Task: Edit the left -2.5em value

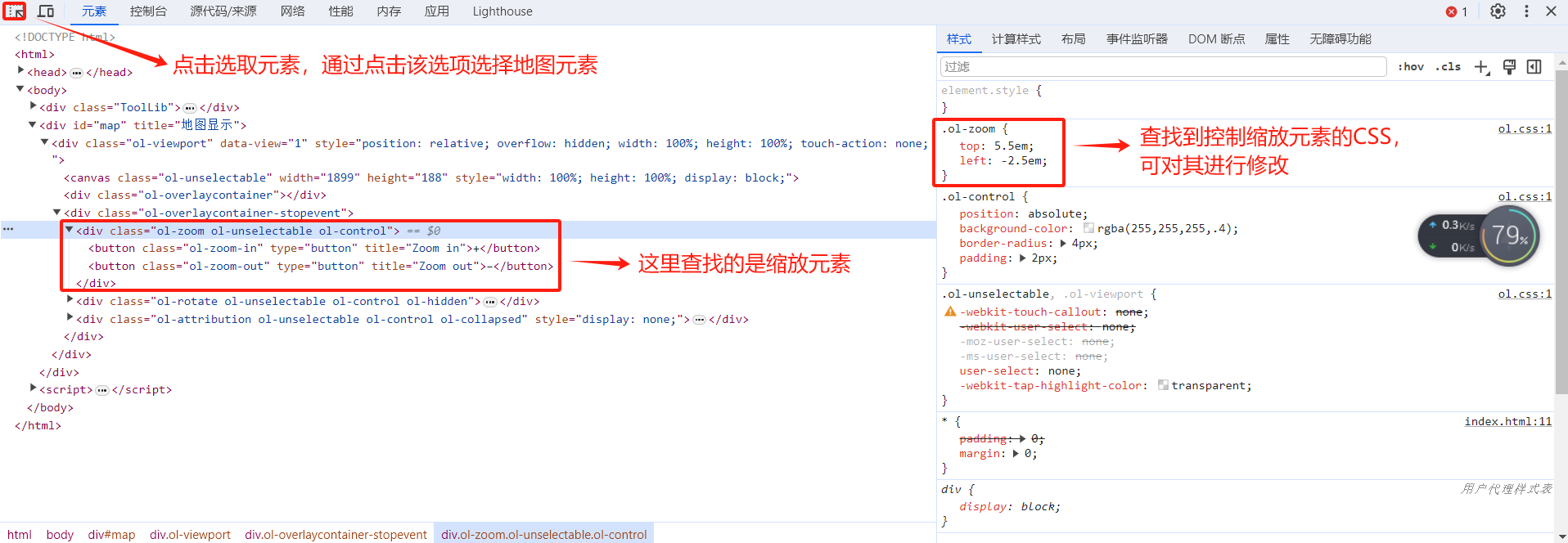Action: [1021, 160]
